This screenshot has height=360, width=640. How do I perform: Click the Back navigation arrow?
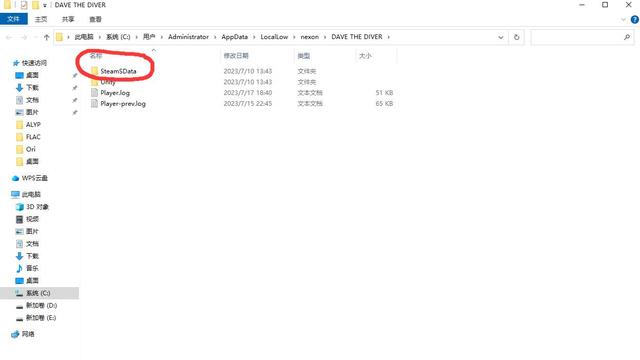9,37
